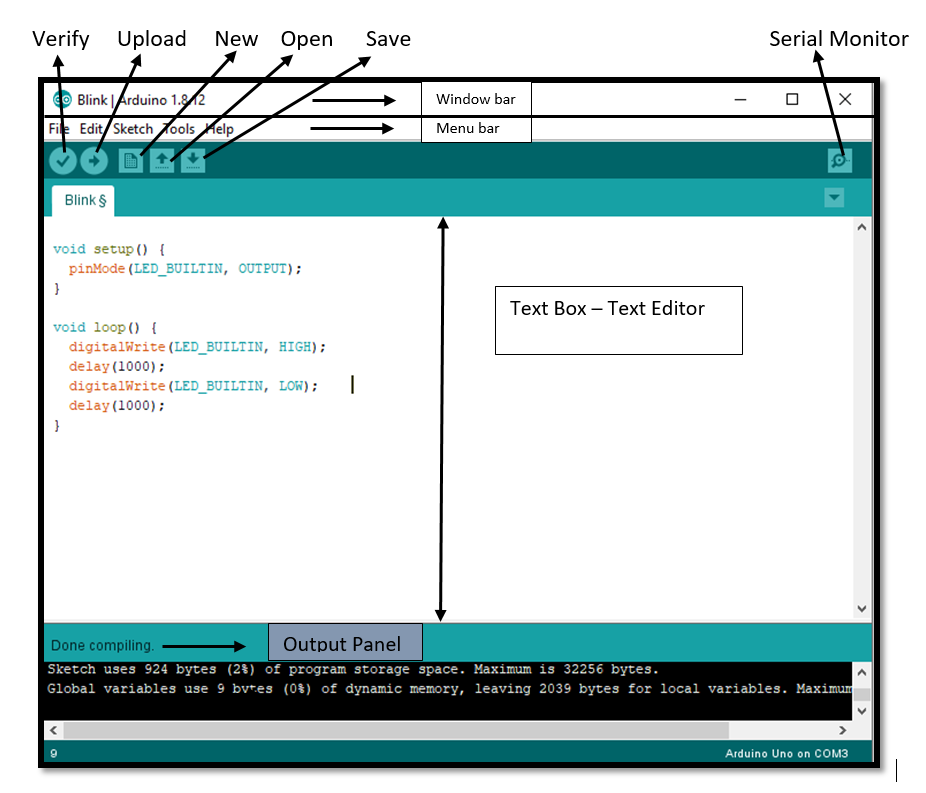Click the 'digitalWrite(LED_BUILTIN, LOW);' line

click(x=193, y=386)
